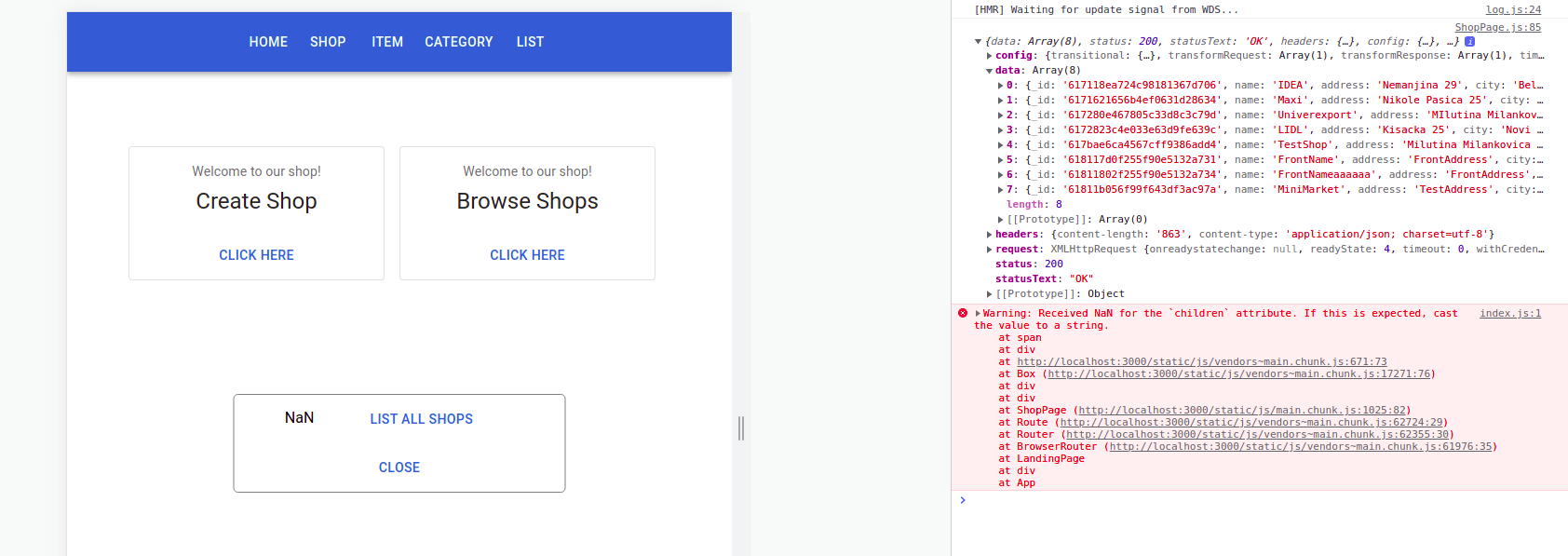The image size is (1568, 556).
Task: Expand array item 0 named IDEA
Action: click(1000, 86)
